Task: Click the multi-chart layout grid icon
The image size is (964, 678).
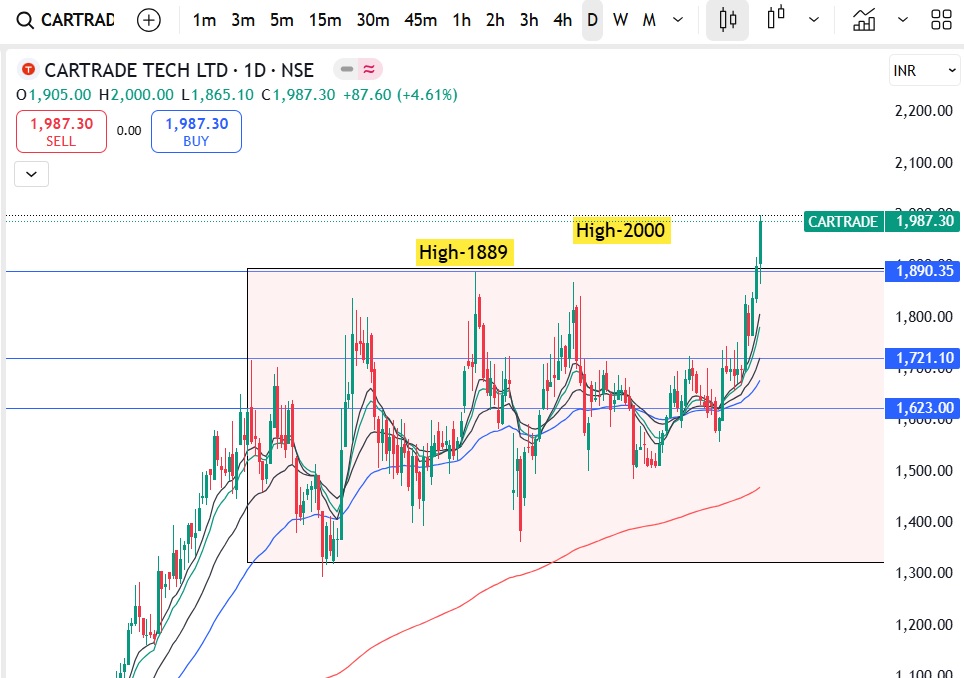Action: (x=941, y=19)
